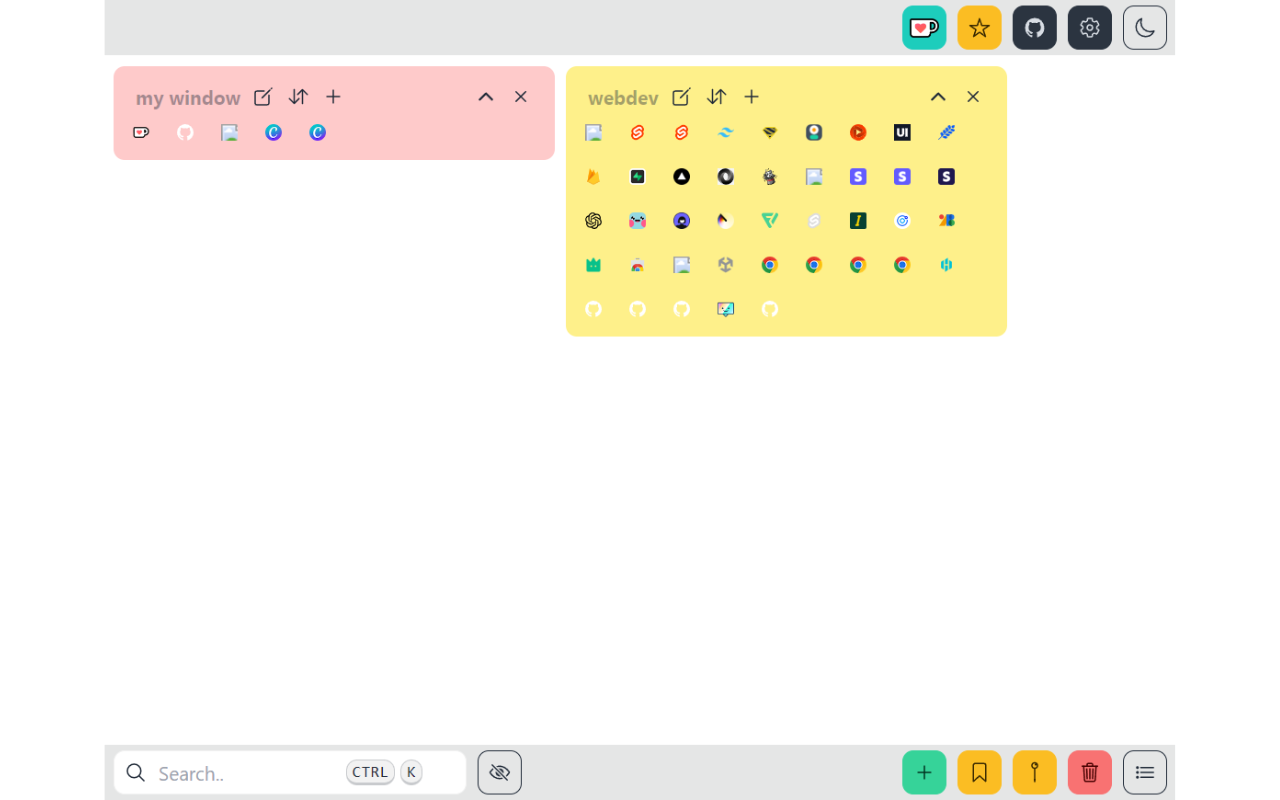
Task: Sort tabs in the 'webdev' group
Action: (716, 97)
